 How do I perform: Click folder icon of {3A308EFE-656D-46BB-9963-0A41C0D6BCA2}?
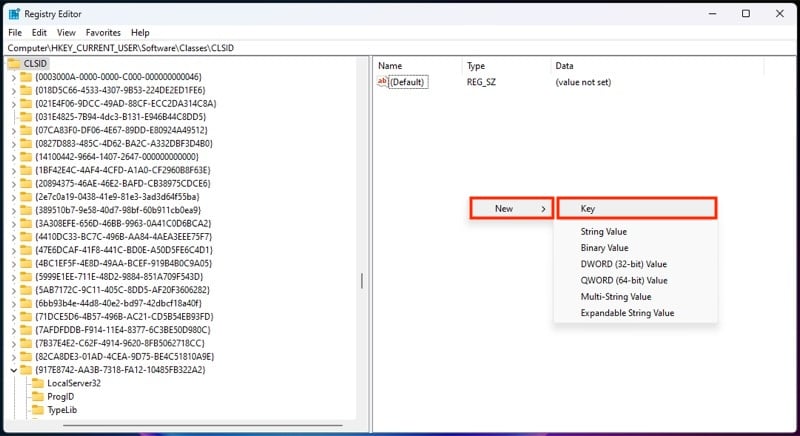pos(26,223)
